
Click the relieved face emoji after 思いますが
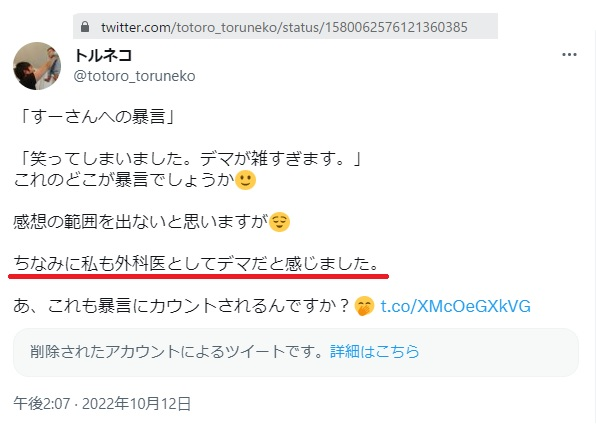pos(279,222)
